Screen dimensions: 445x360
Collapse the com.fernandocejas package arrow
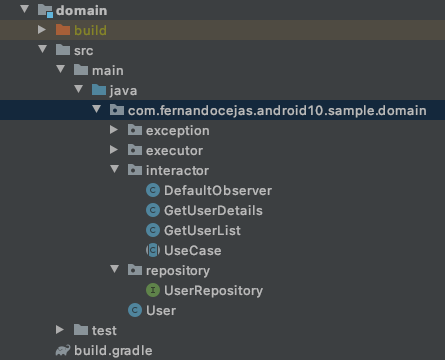[x=97, y=109]
